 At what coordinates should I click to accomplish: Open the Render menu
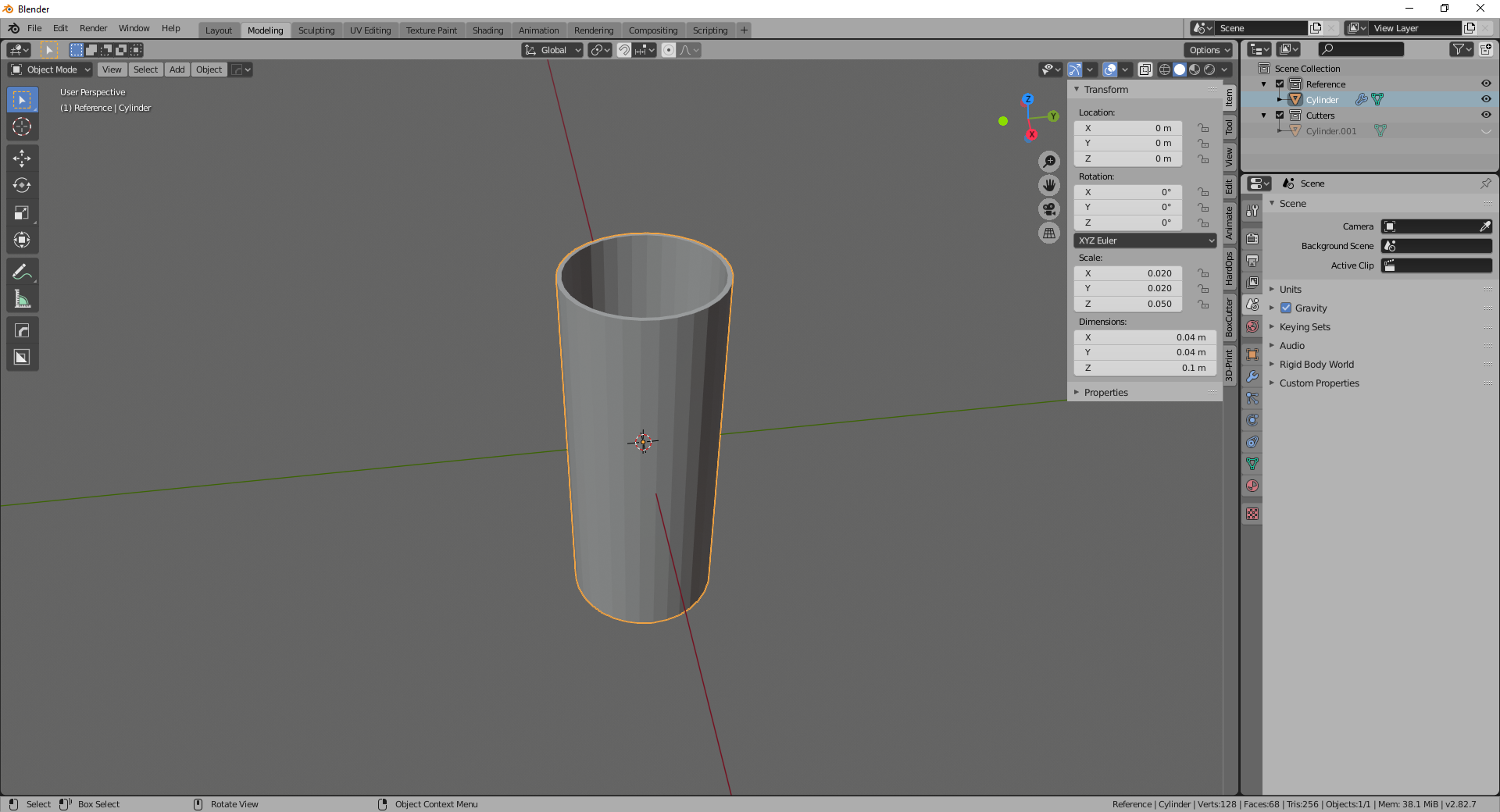point(93,28)
